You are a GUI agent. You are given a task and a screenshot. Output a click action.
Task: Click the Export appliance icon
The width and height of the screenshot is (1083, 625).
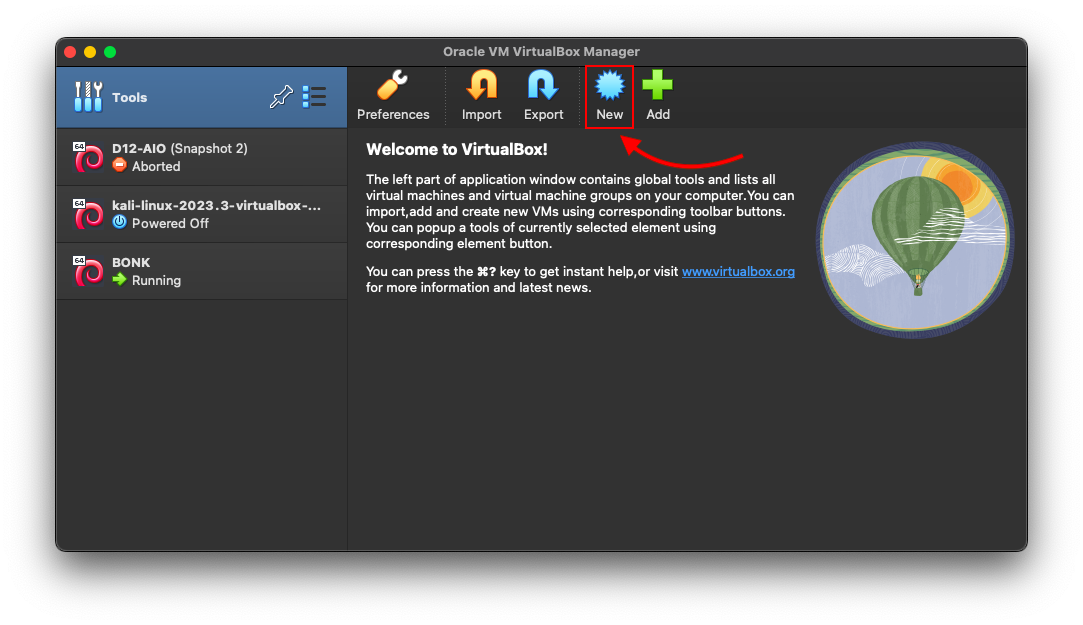(x=543, y=86)
